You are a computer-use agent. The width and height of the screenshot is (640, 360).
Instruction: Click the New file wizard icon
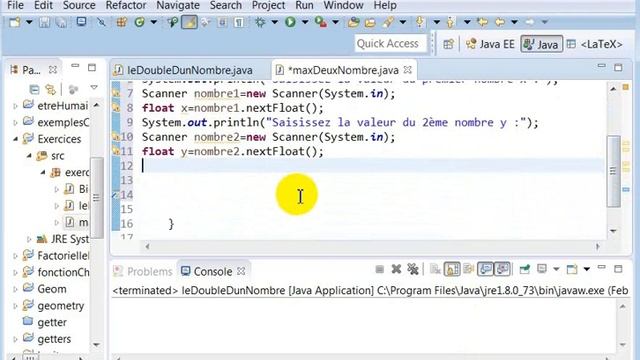point(15,22)
